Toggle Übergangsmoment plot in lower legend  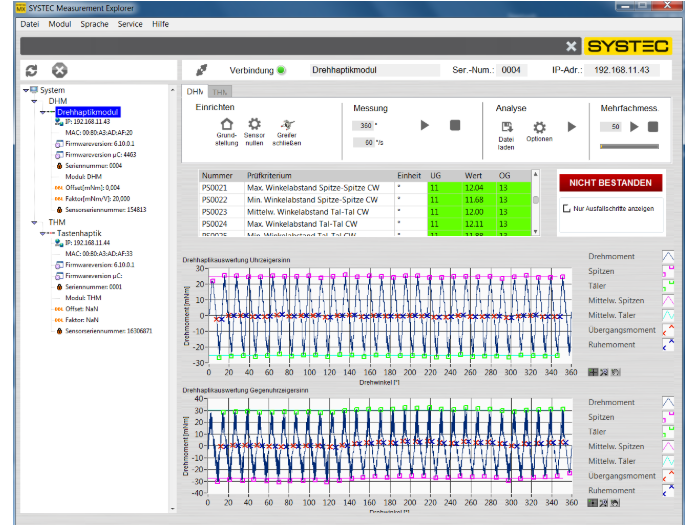point(668,476)
